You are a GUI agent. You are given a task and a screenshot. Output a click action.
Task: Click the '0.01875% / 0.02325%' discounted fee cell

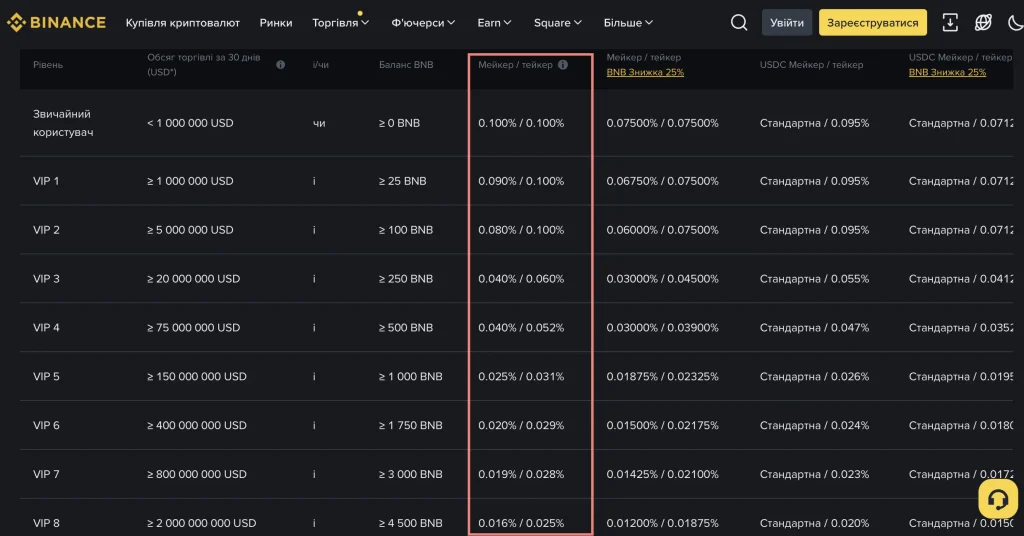tap(662, 377)
